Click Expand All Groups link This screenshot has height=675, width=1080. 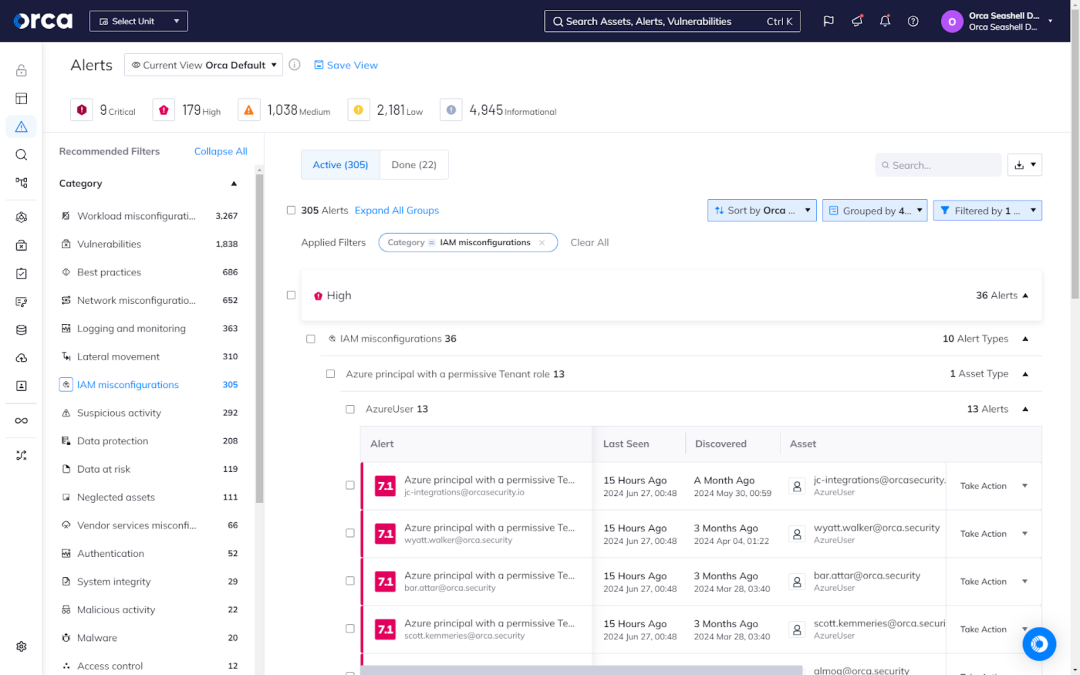point(397,211)
